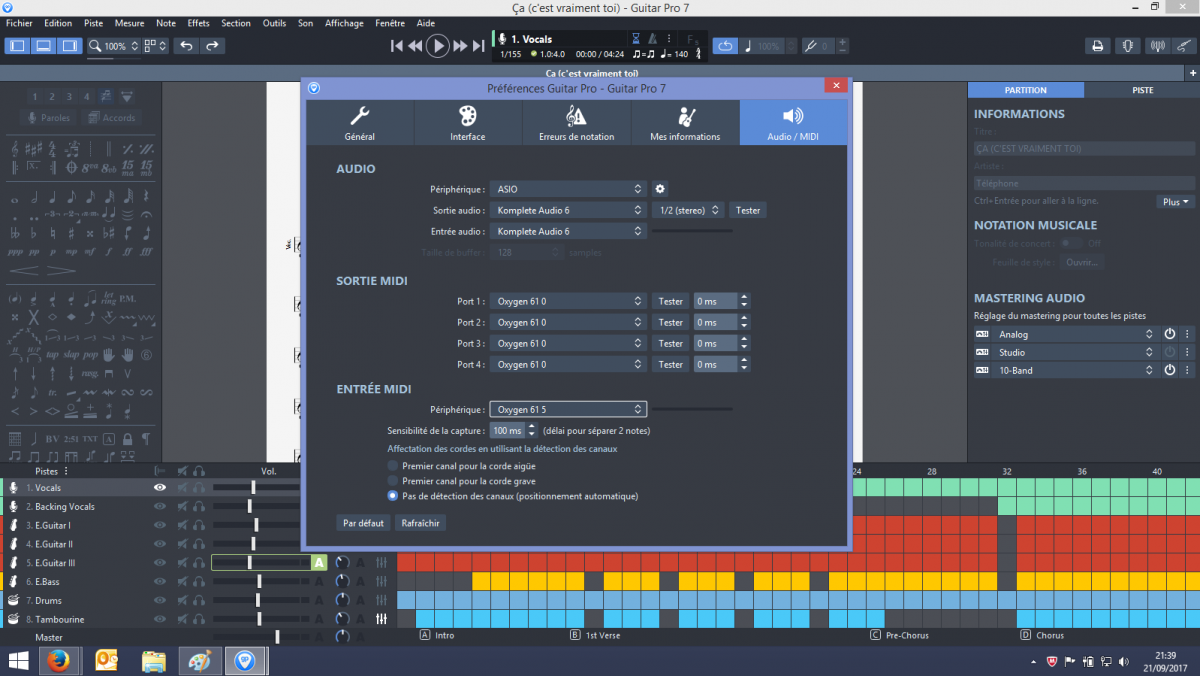
Task: Mute the Backing Vocals track
Action: click(x=182, y=506)
